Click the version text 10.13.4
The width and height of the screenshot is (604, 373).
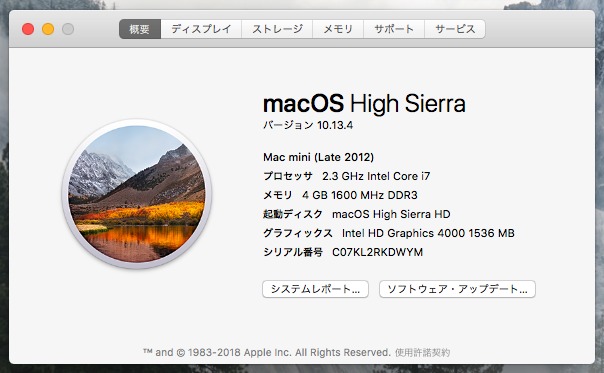(335, 125)
